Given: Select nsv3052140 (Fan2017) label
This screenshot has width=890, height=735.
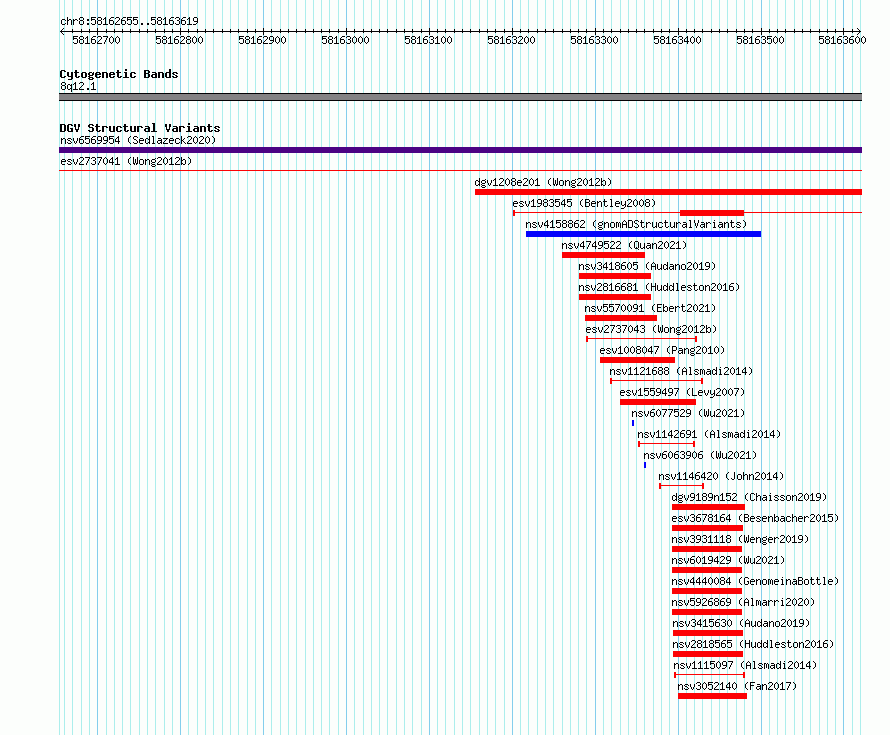Looking at the screenshot, I should pos(737,686).
